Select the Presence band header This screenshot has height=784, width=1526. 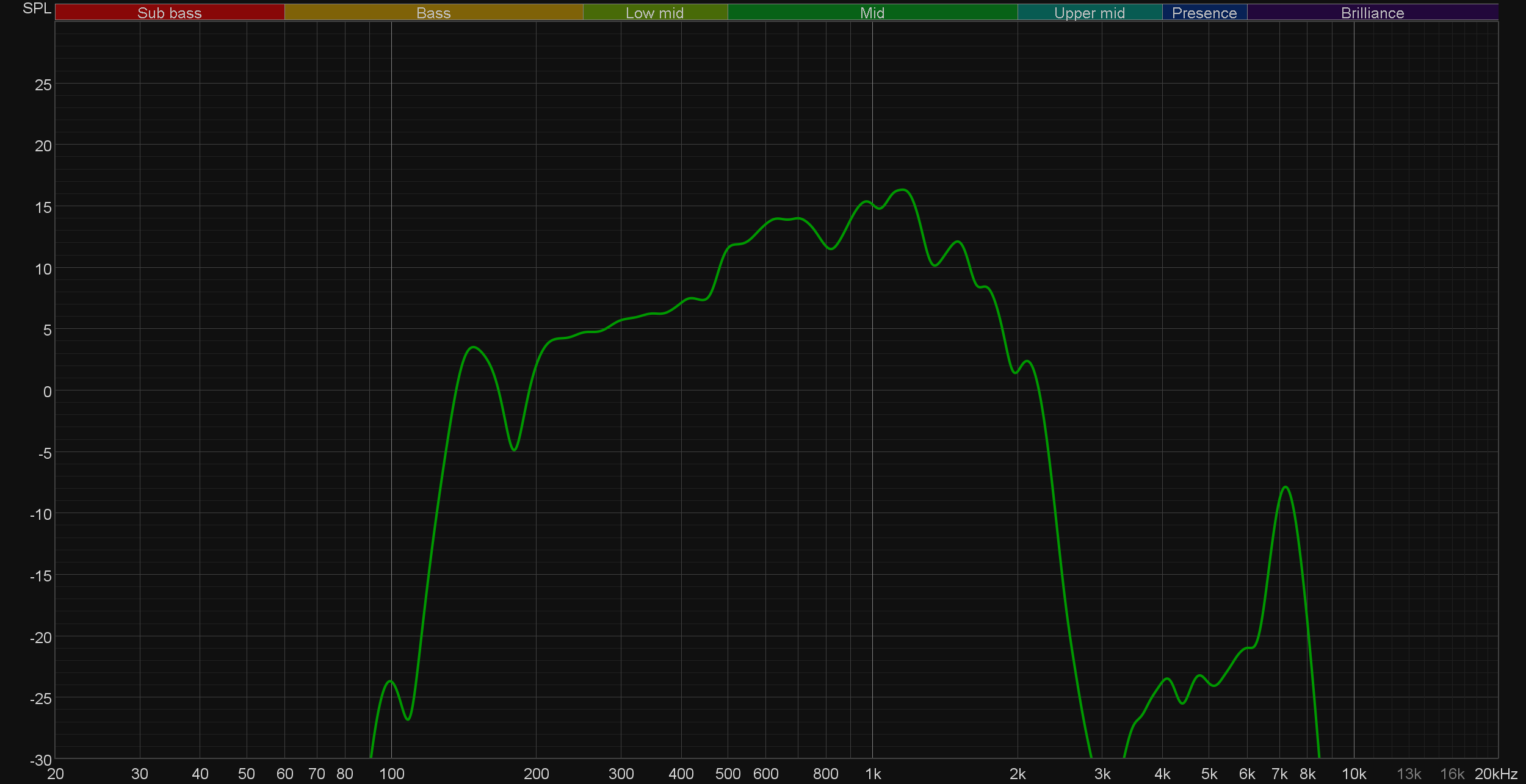[1204, 13]
